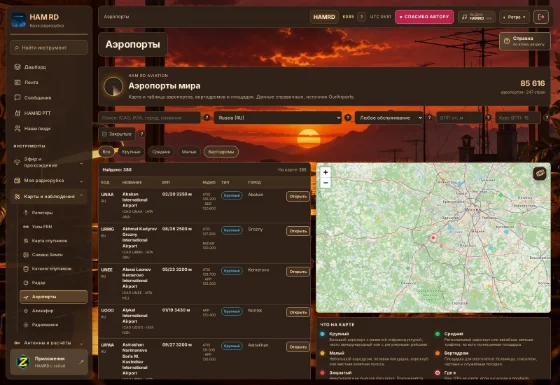Toggle the Закрытые checkbox
The height and width of the screenshot is (385, 560).
coord(104,134)
